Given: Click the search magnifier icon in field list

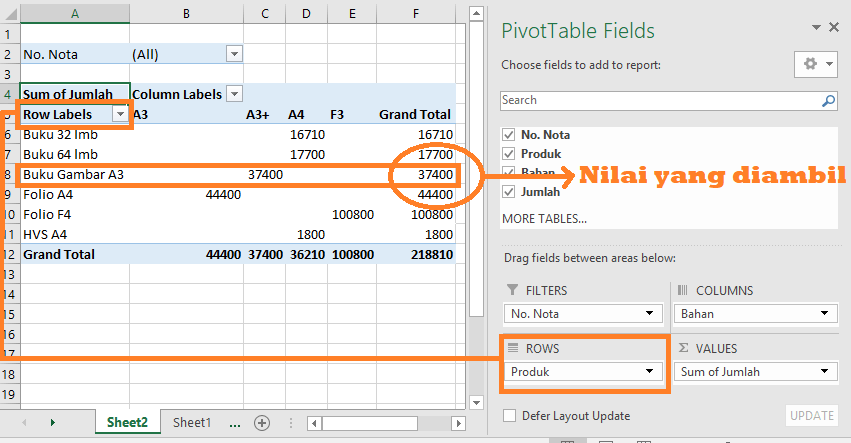Looking at the screenshot, I should pos(828,100).
